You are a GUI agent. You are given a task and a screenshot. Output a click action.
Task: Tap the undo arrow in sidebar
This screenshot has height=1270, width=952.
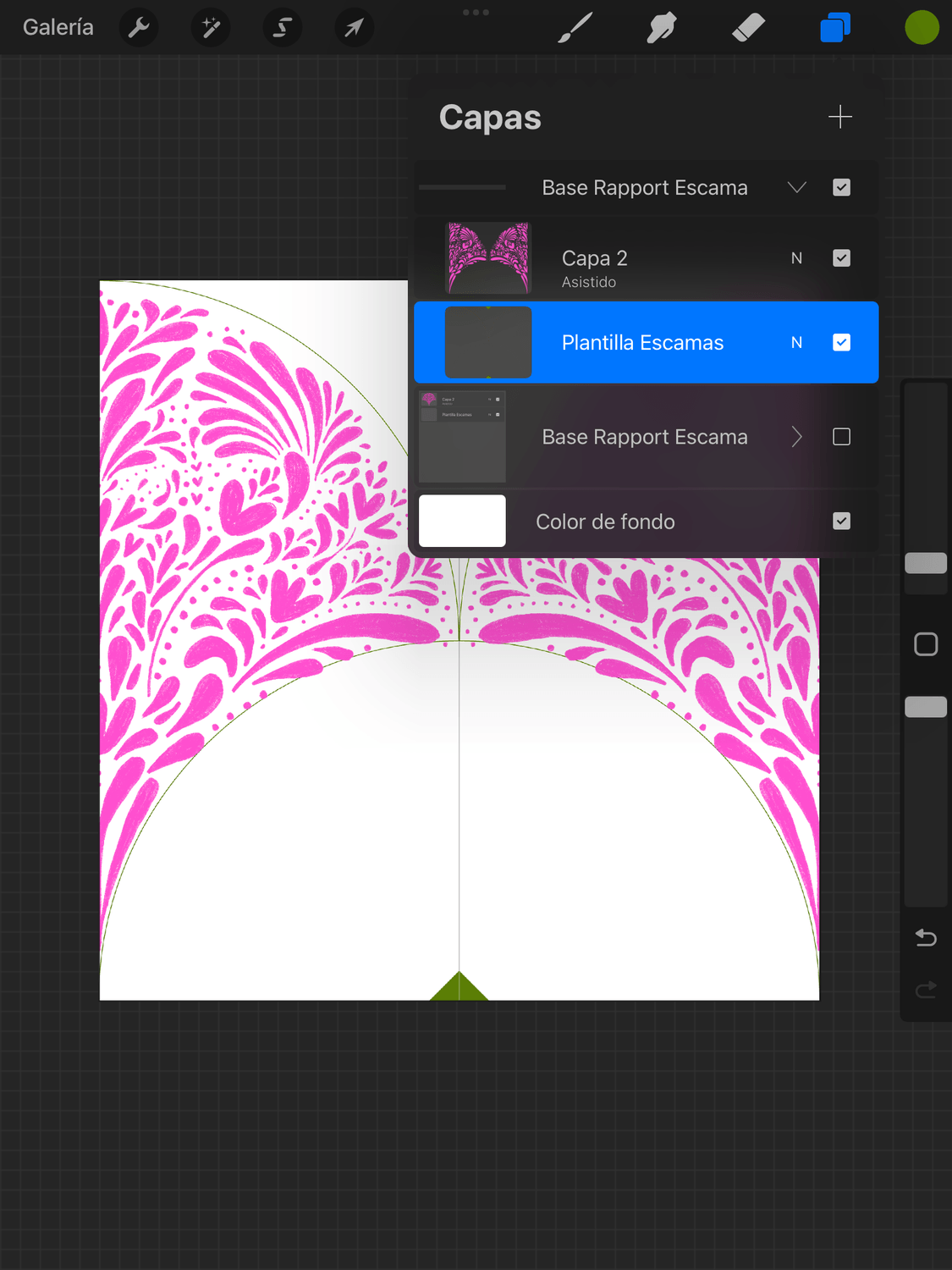pos(926,938)
